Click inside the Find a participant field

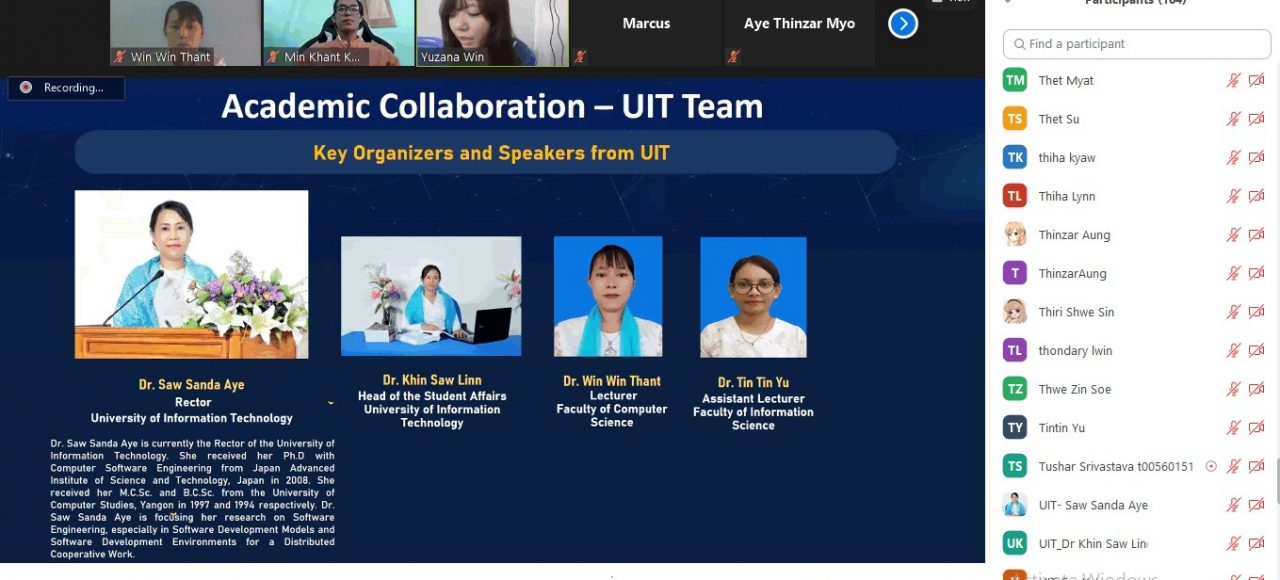pyautogui.click(x=1140, y=44)
